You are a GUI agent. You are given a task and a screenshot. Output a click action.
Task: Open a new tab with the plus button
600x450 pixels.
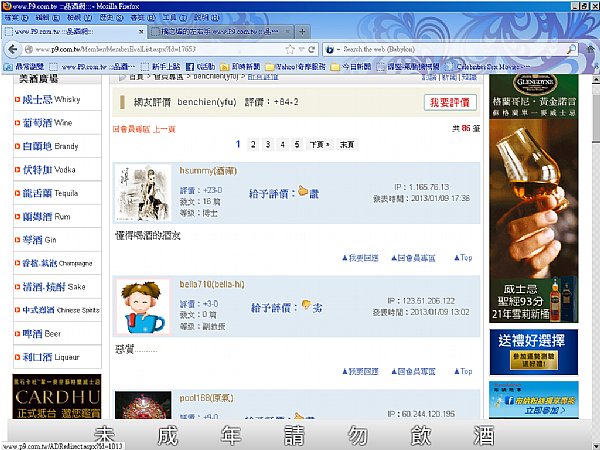302,31
